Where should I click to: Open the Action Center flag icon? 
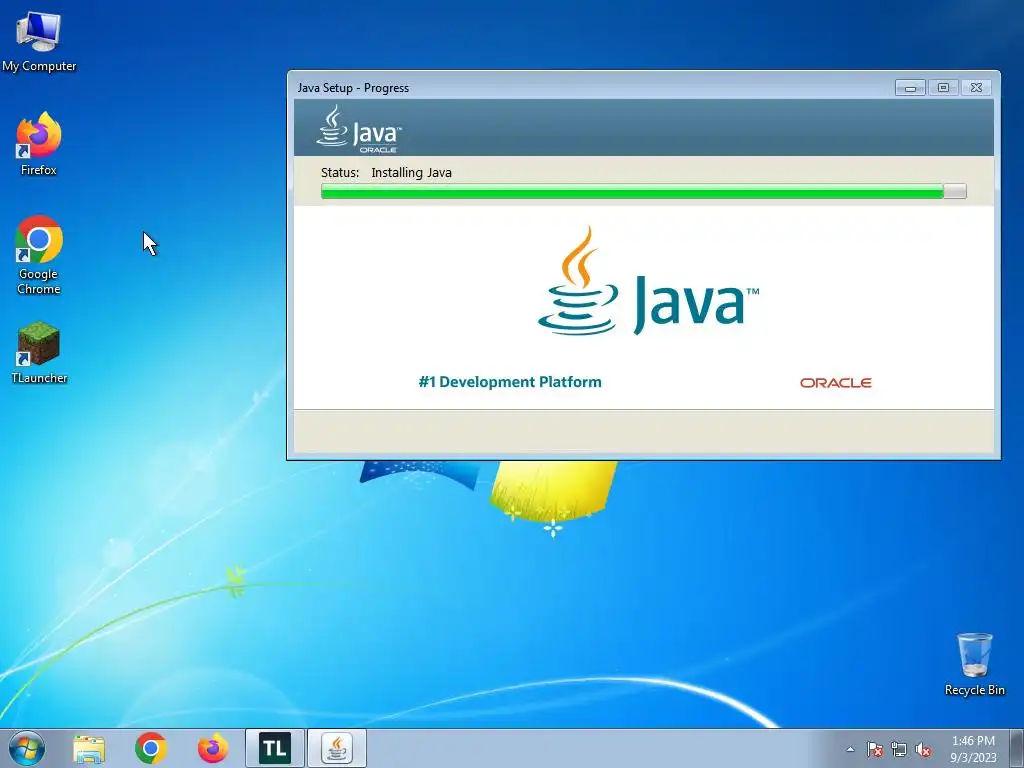[x=874, y=749]
